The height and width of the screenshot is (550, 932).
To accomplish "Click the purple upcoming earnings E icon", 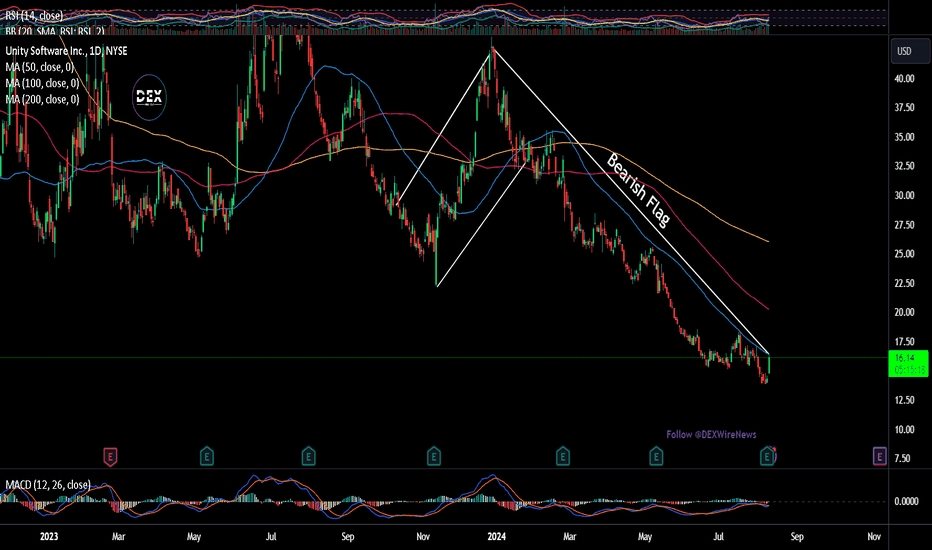I will 880,456.
